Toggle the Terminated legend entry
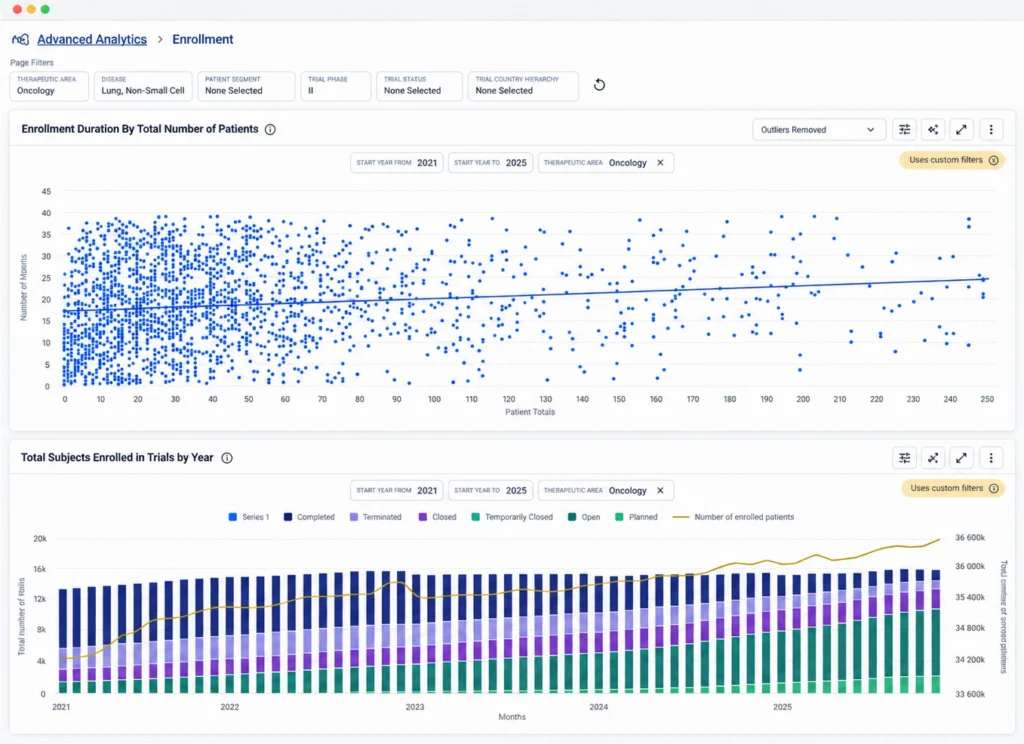1024x744 pixels. click(376, 517)
